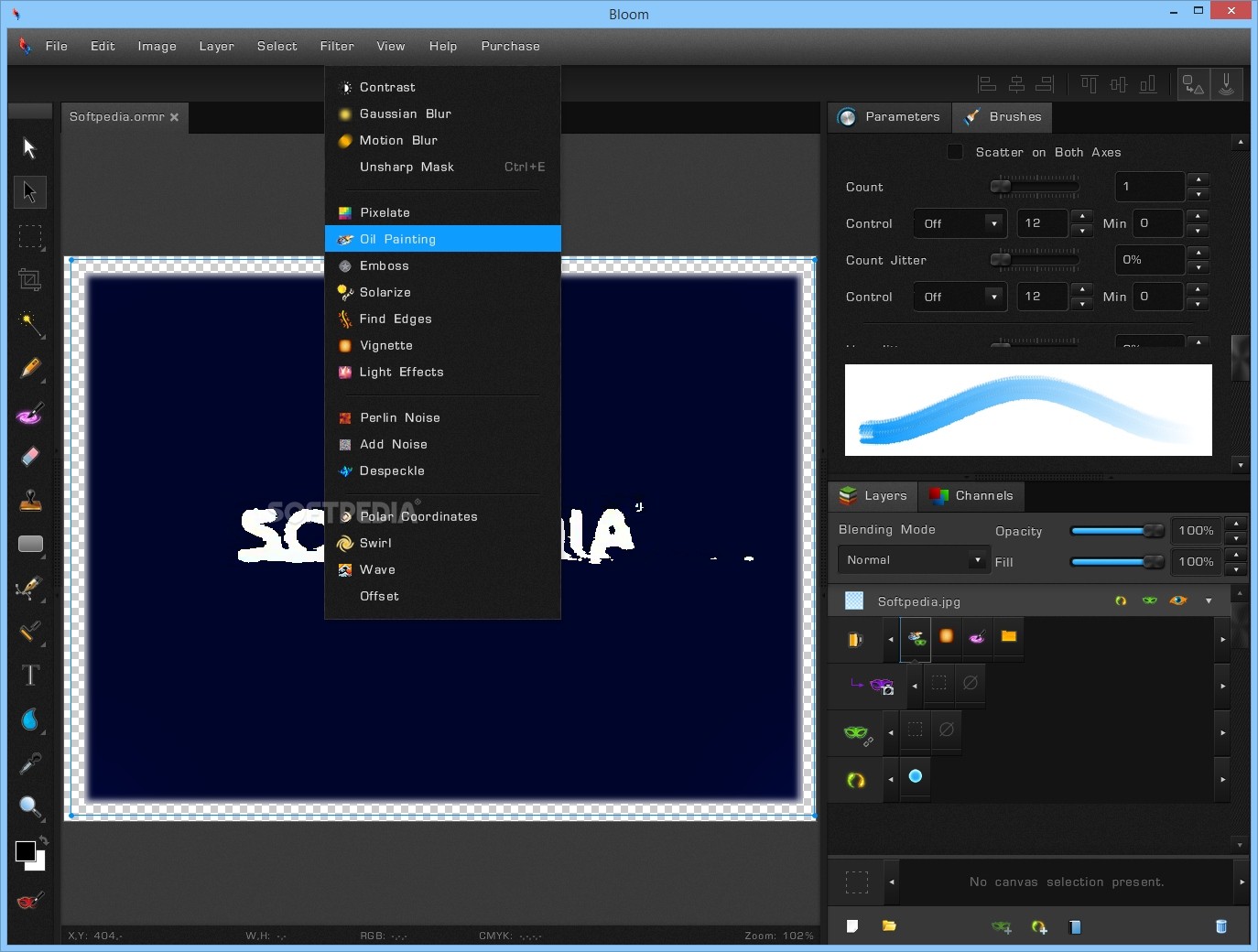Viewport: 1258px width, 952px height.
Task: Expand left arrow of purple mask row
Action: tap(915, 686)
